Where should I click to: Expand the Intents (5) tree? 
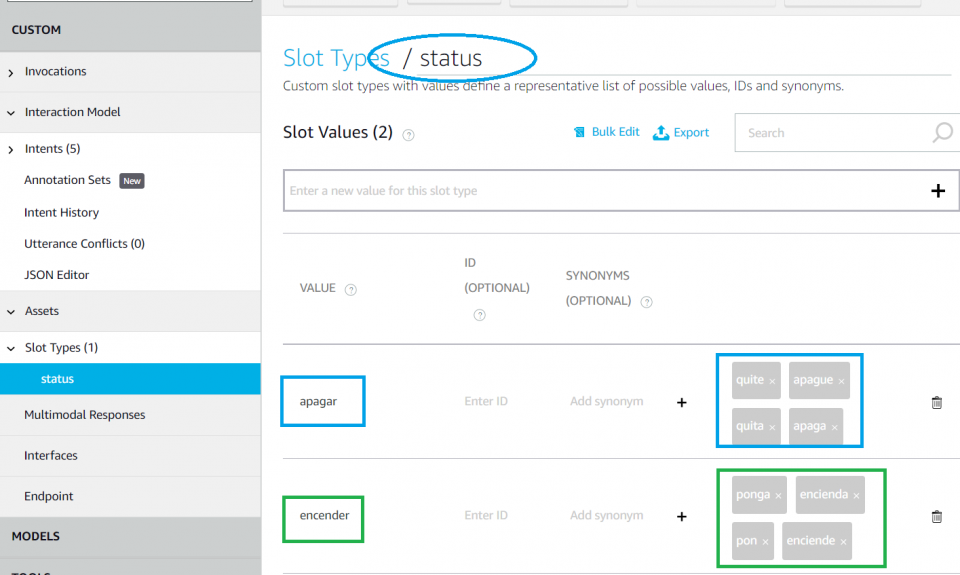pyautogui.click(x=11, y=149)
